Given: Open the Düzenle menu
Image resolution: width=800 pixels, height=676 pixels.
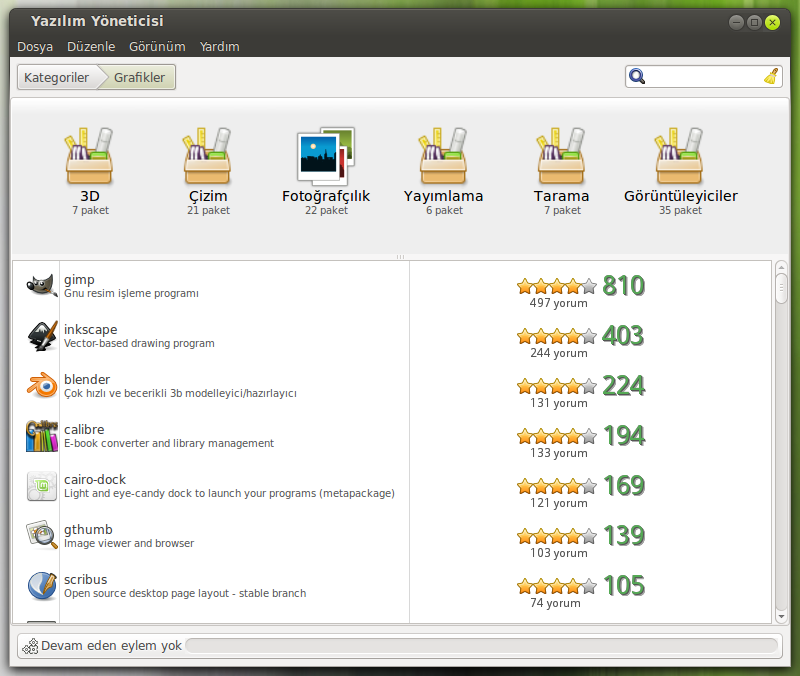Looking at the screenshot, I should [x=91, y=46].
